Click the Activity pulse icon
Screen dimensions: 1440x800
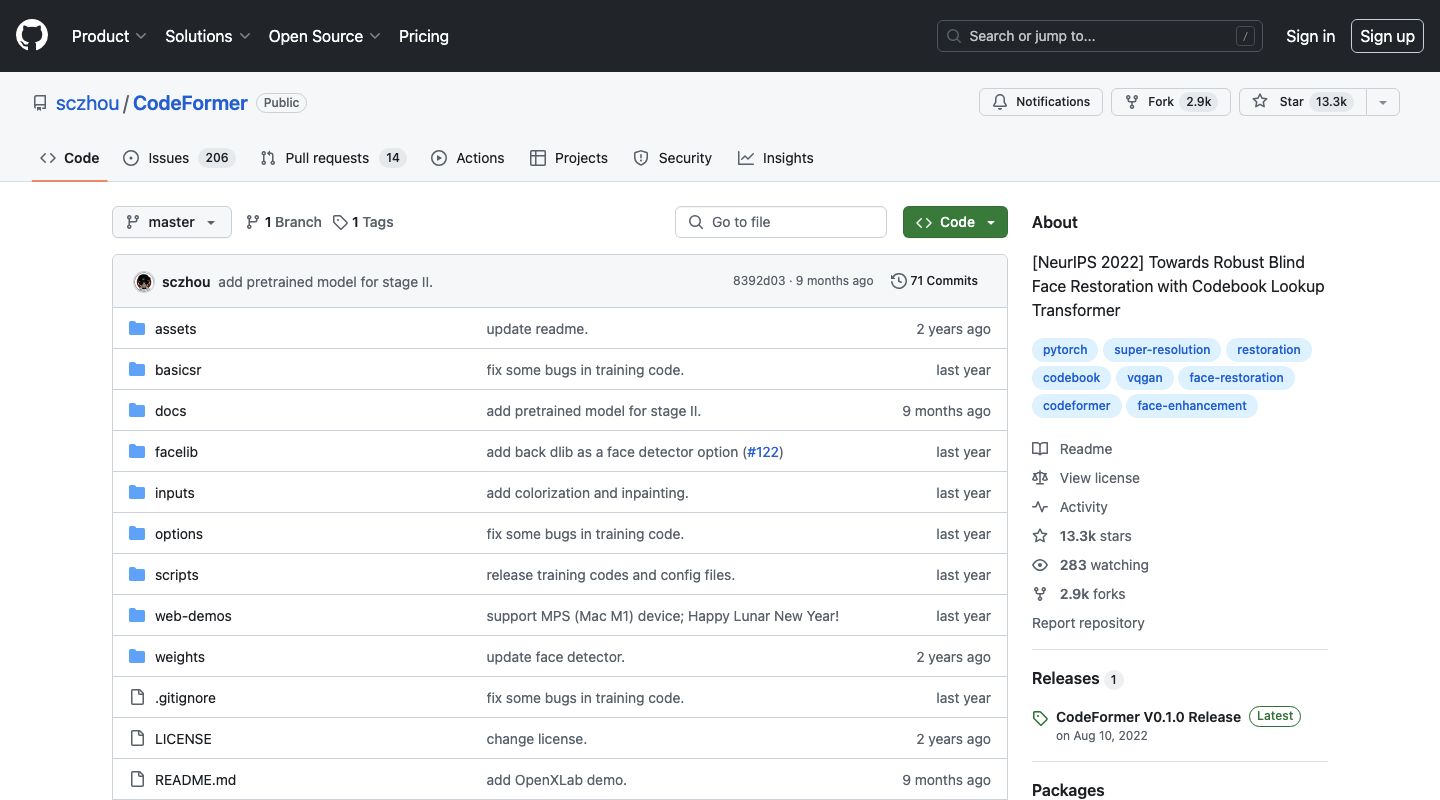tap(1040, 507)
